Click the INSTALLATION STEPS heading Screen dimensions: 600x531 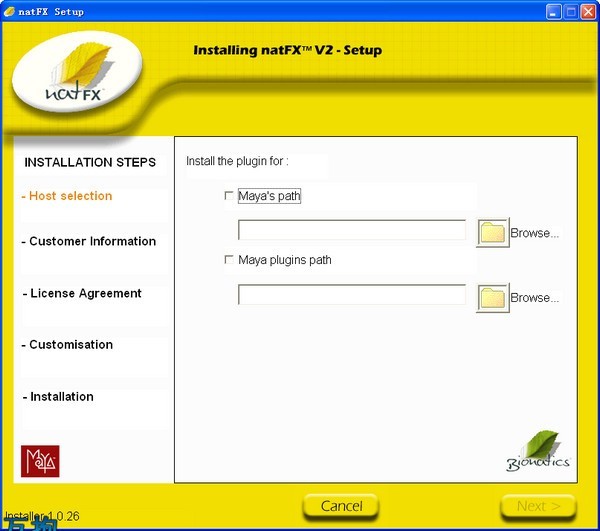click(x=90, y=162)
